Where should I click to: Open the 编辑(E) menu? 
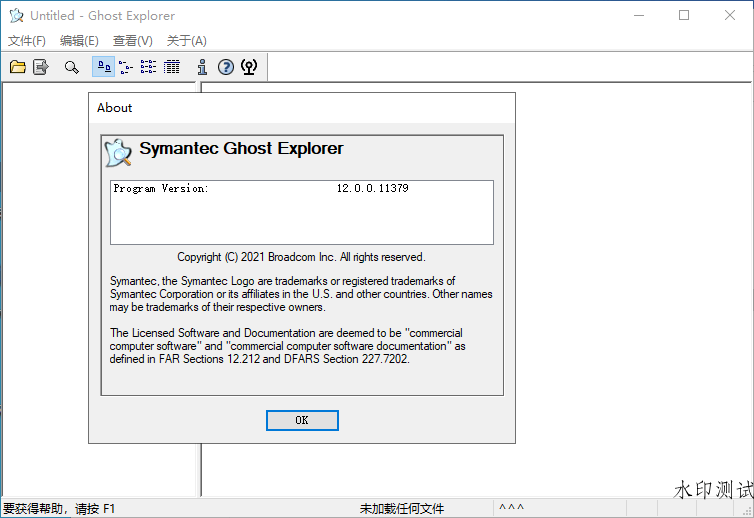79,41
